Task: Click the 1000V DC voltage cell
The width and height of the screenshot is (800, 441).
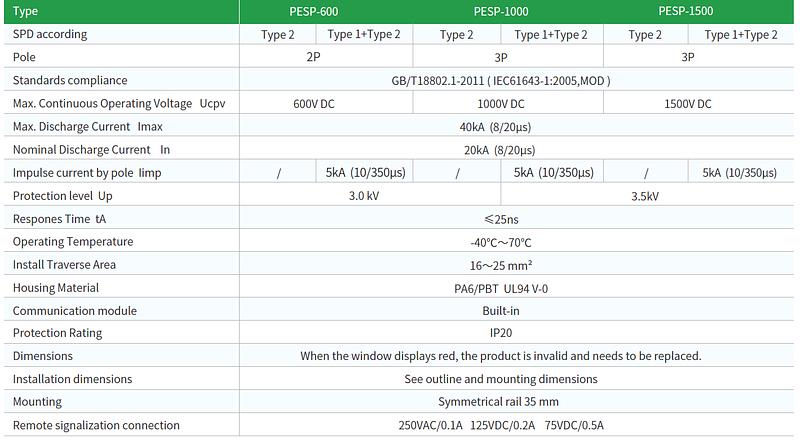Action: click(x=500, y=104)
